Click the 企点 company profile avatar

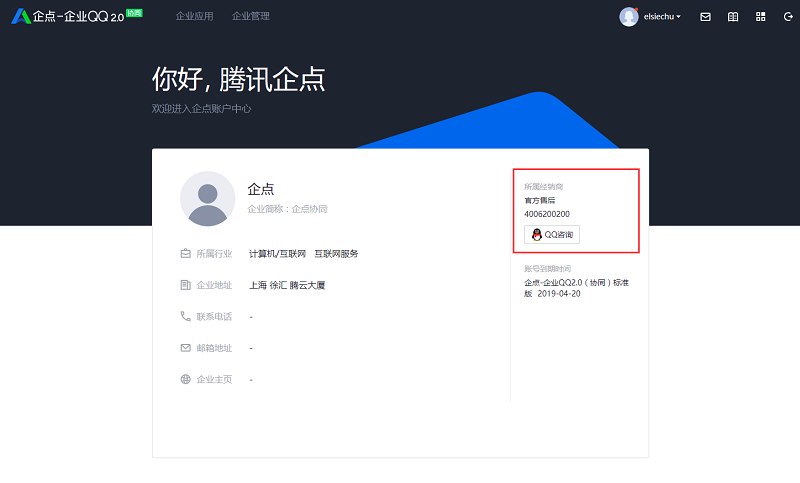point(207,198)
